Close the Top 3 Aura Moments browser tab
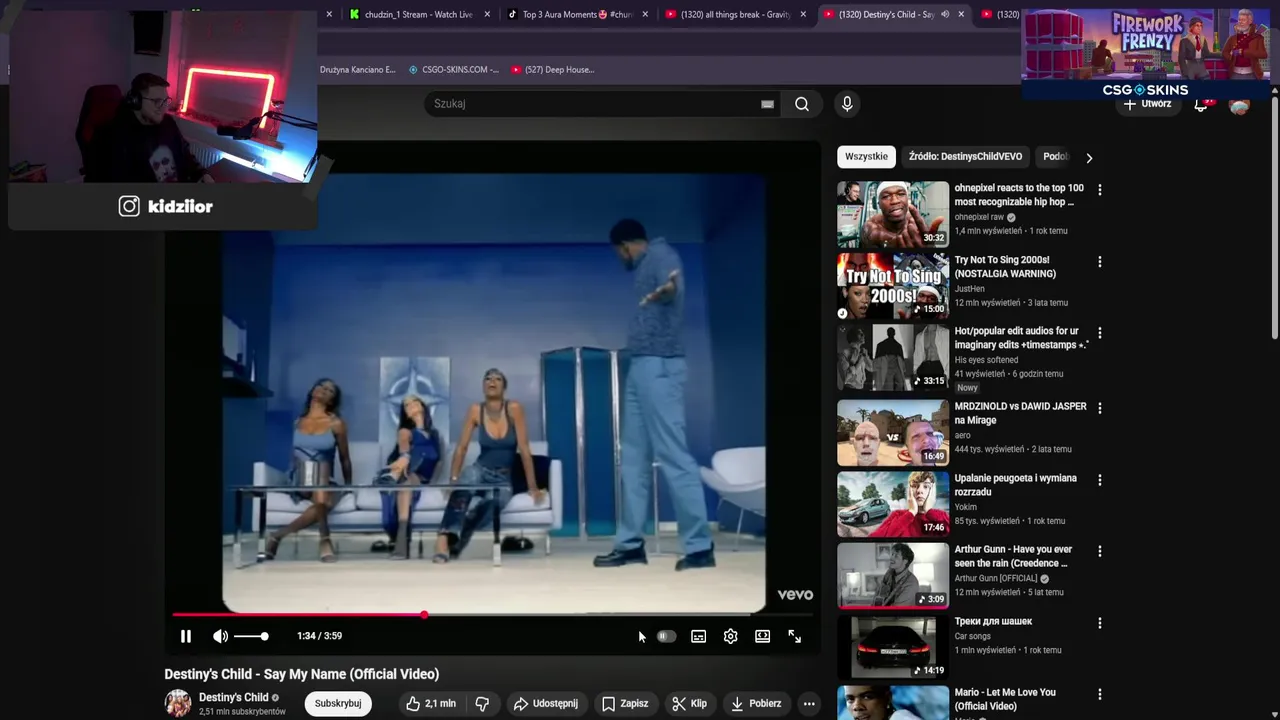This screenshot has height=720, width=1280. click(645, 14)
